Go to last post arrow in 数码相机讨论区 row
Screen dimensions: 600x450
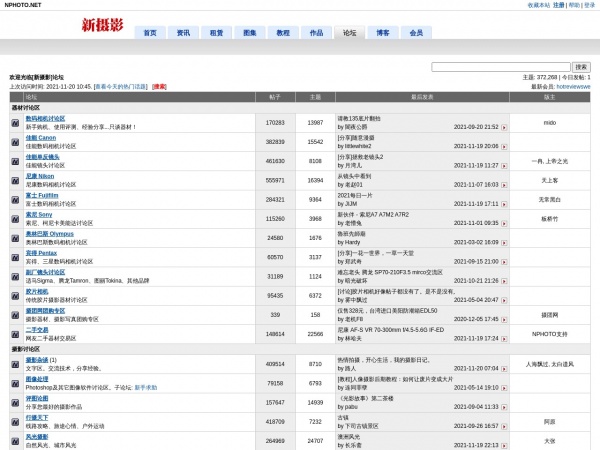click(x=504, y=128)
